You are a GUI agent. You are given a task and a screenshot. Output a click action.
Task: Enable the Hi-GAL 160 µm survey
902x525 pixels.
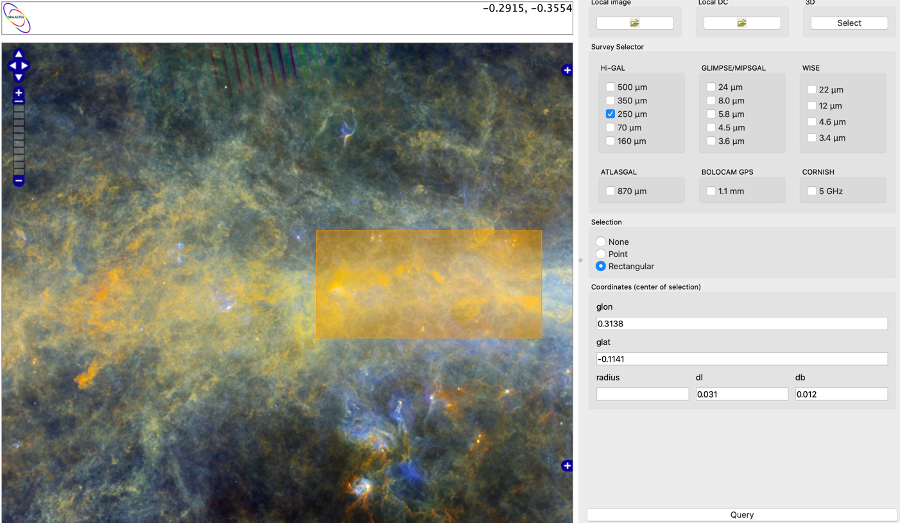point(610,141)
